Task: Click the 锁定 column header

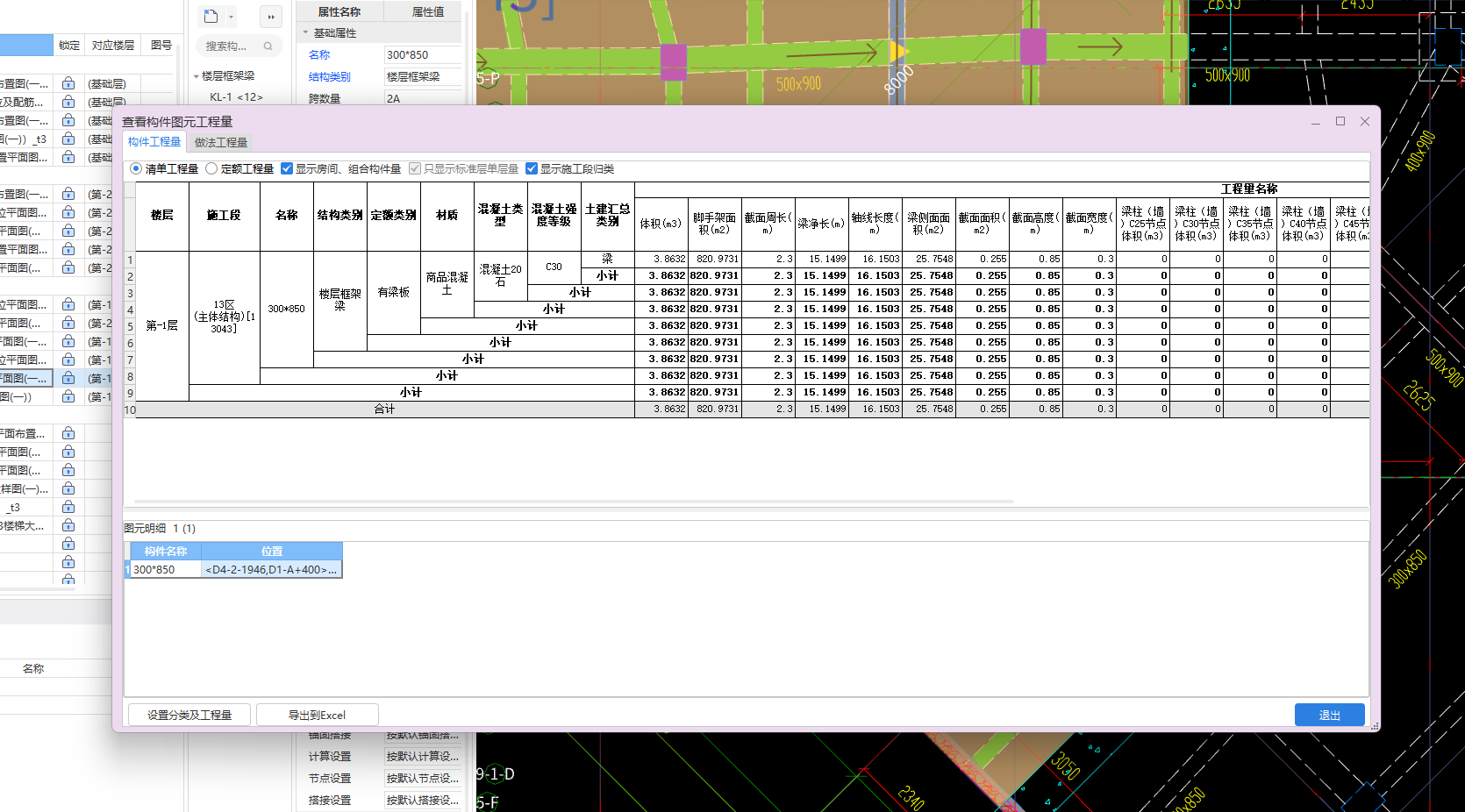Action: click(69, 46)
